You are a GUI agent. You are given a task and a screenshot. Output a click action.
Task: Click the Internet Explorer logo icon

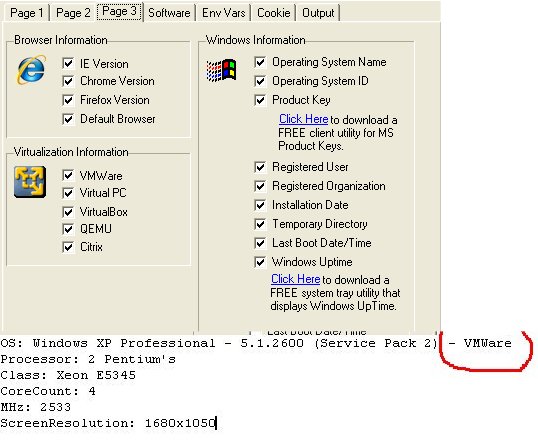[x=31, y=70]
